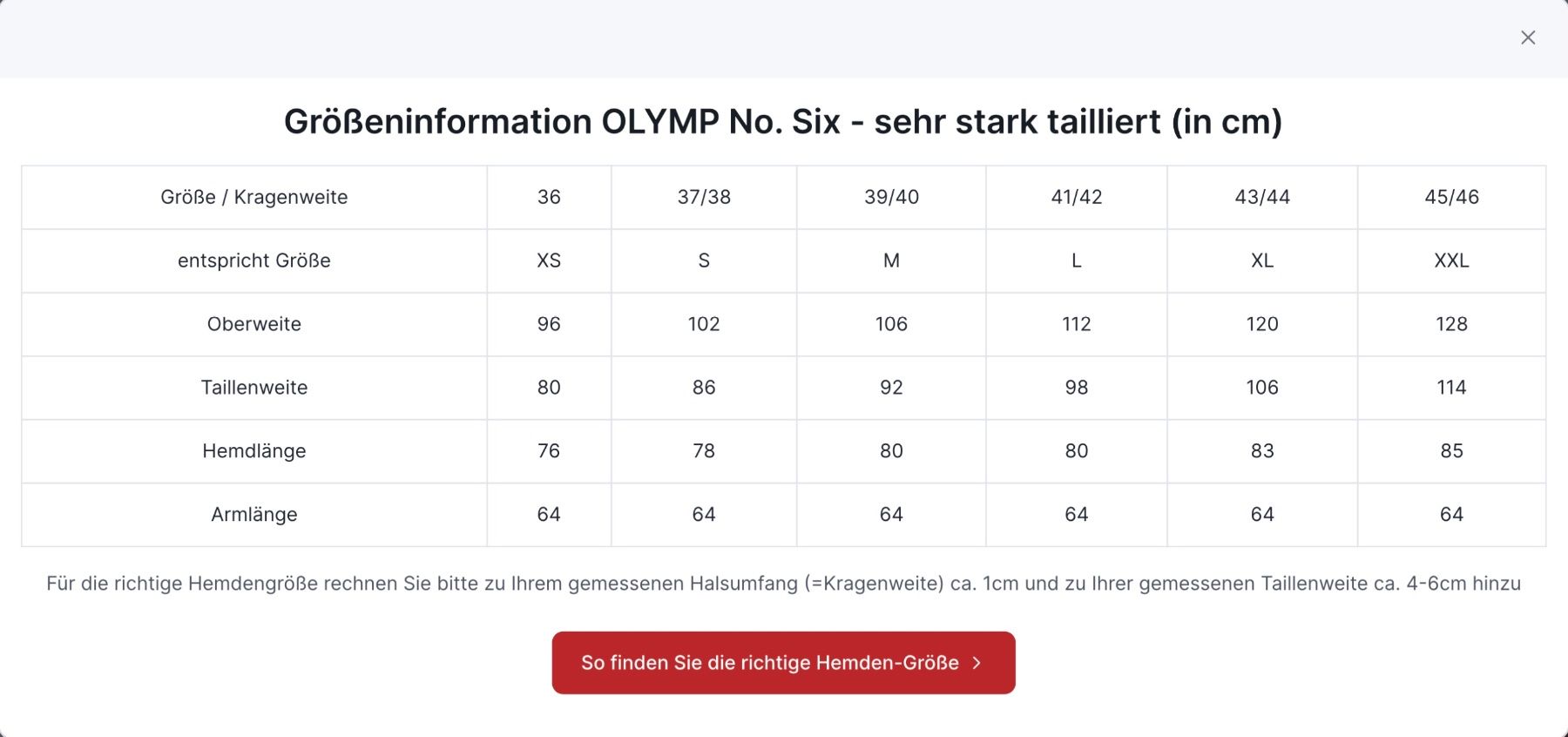Close the size information dialog
Image resolution: width=1568 pixels, height=737 pixels.
coord(1528,37)
